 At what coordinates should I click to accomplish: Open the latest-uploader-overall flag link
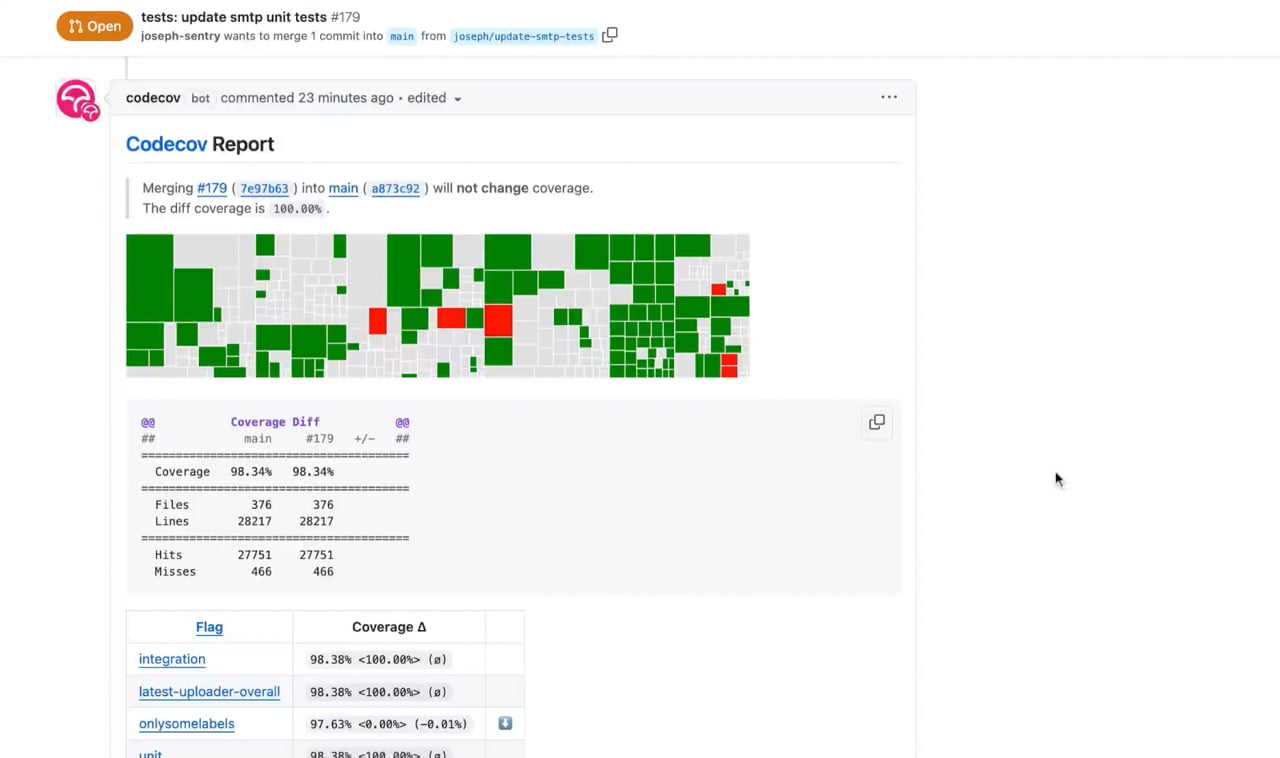tap(209, 691)
